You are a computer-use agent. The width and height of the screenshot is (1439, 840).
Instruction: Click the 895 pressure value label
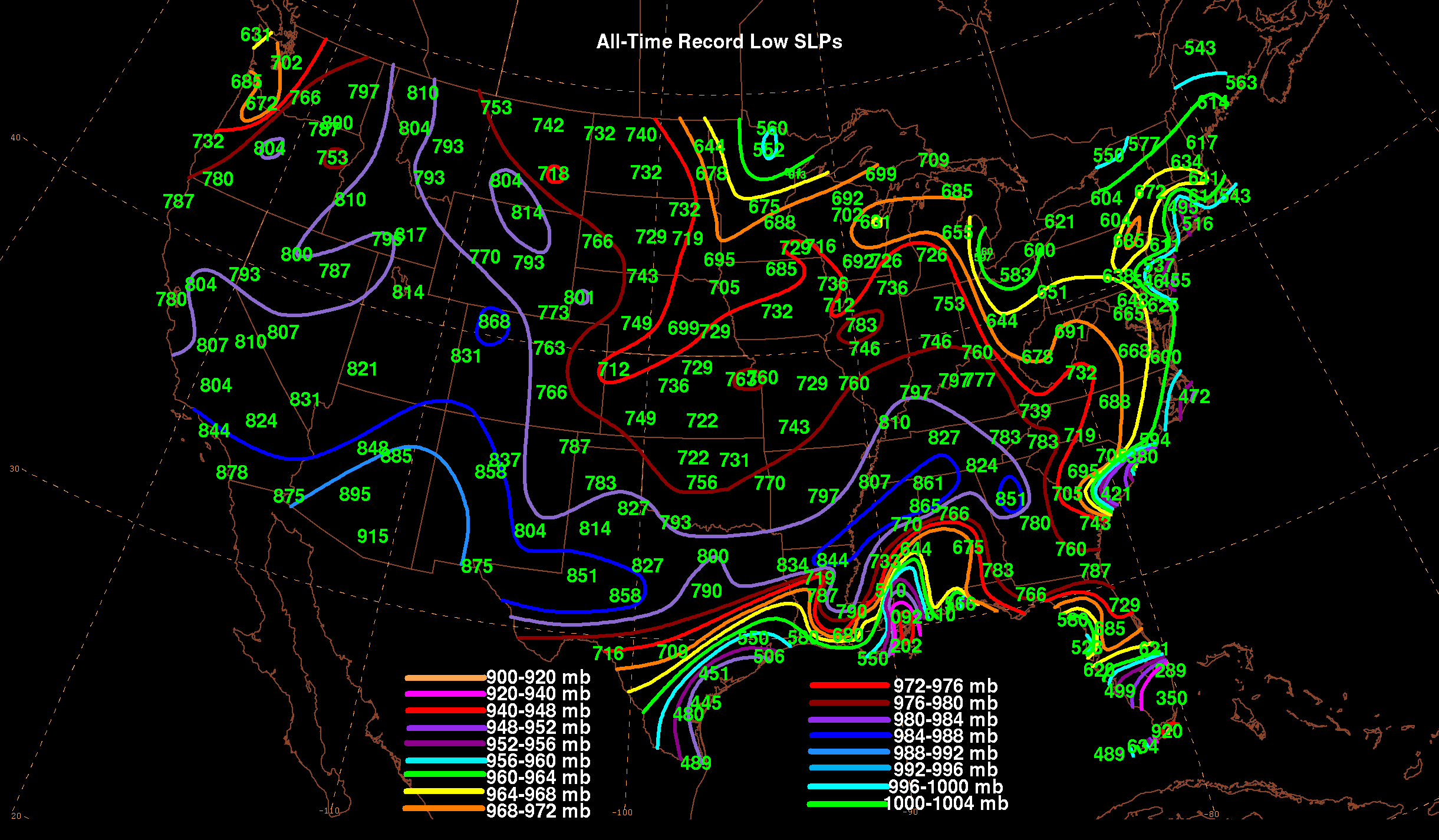tap(354, 495)
